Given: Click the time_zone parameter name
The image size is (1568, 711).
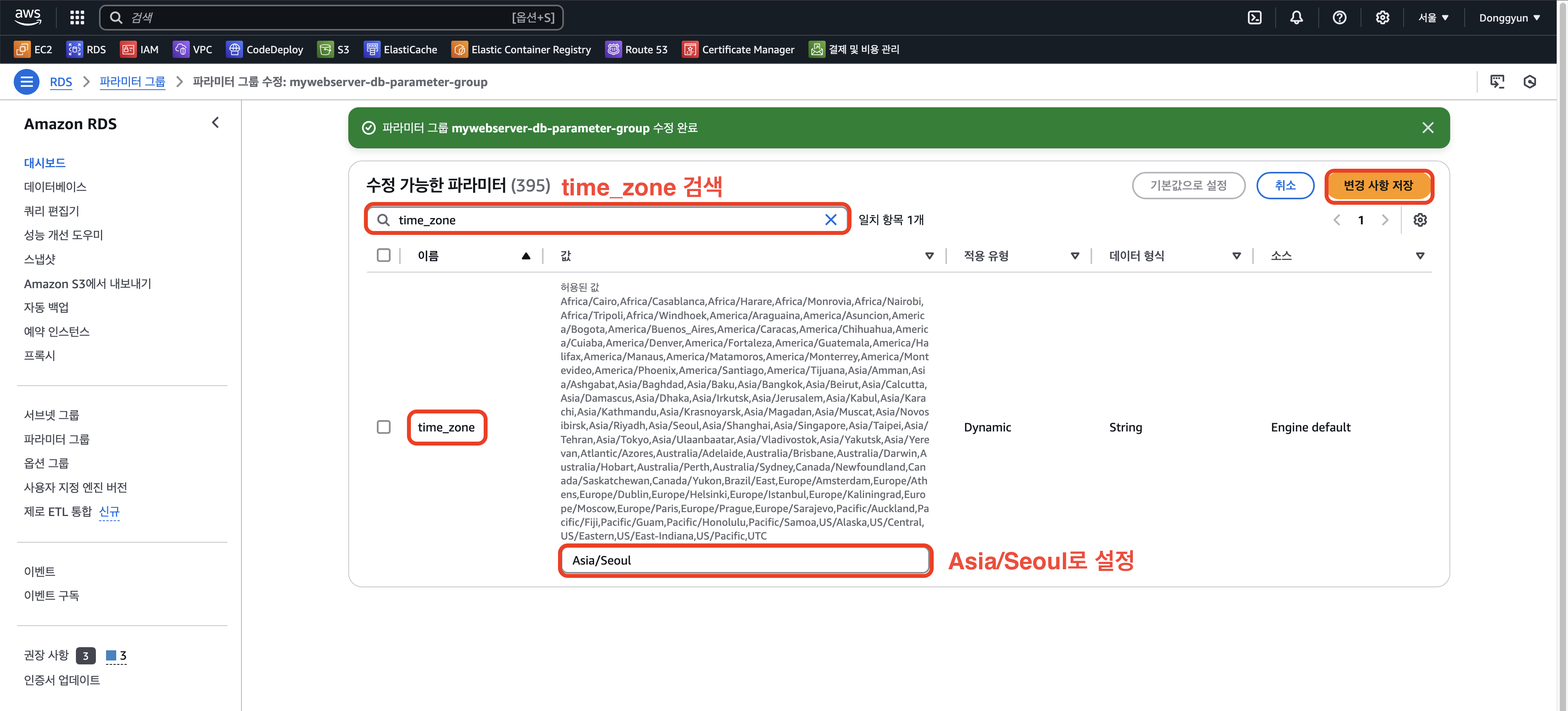Looking at the screenshot, I should (446, 427).
